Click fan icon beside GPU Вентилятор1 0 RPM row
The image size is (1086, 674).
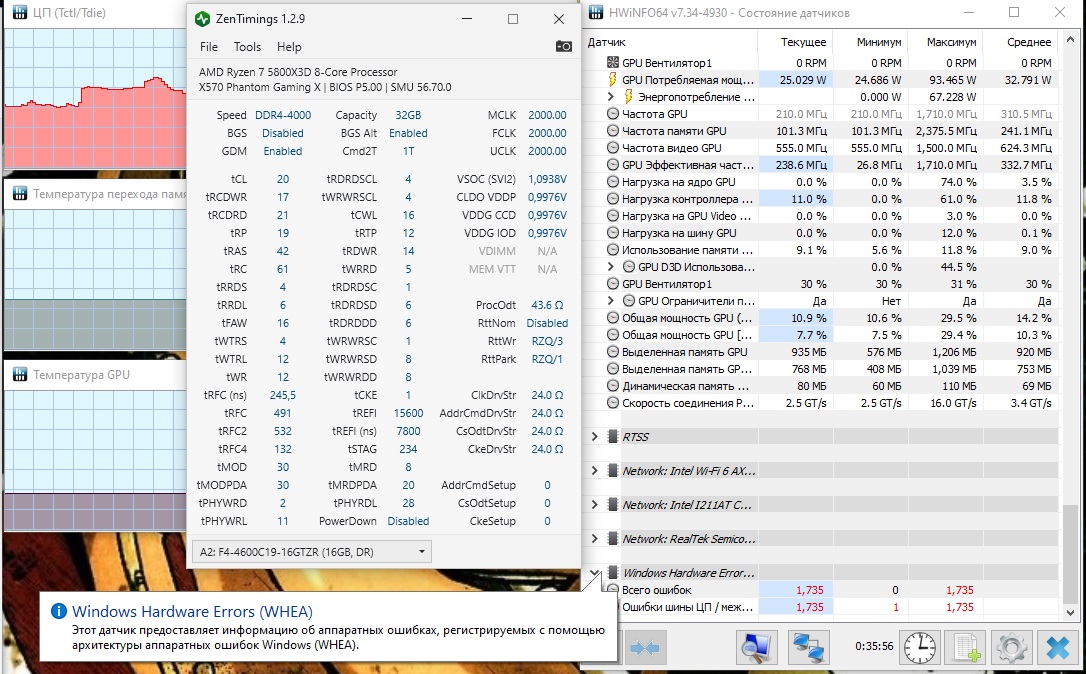coord(612,62)
